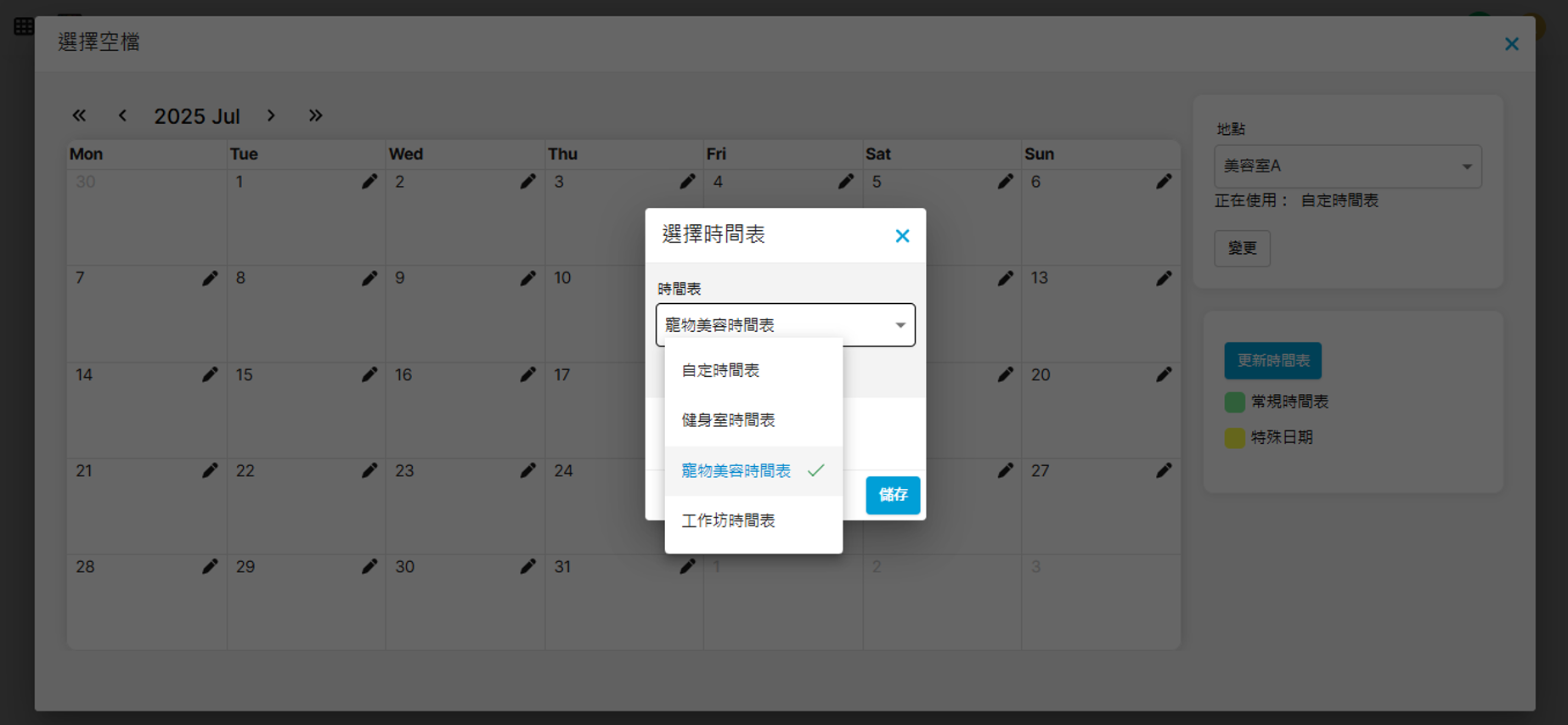The height and width of the screenshot is (725, 1568).
Task: Click the pencil icon for July 23
Action: (527, 470)
